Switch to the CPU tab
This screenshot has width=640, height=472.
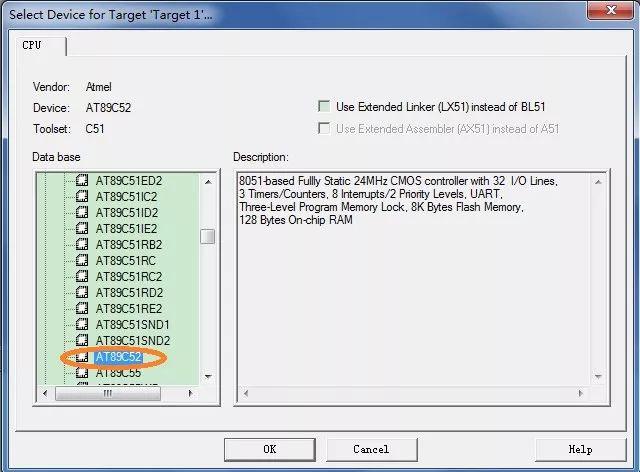click(x=32, y=45)
